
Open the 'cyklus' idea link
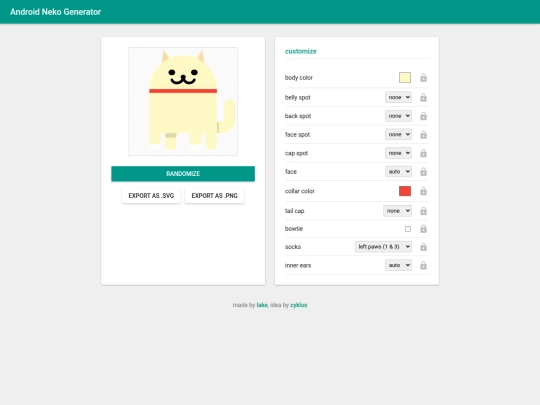(x=299, y=305)
